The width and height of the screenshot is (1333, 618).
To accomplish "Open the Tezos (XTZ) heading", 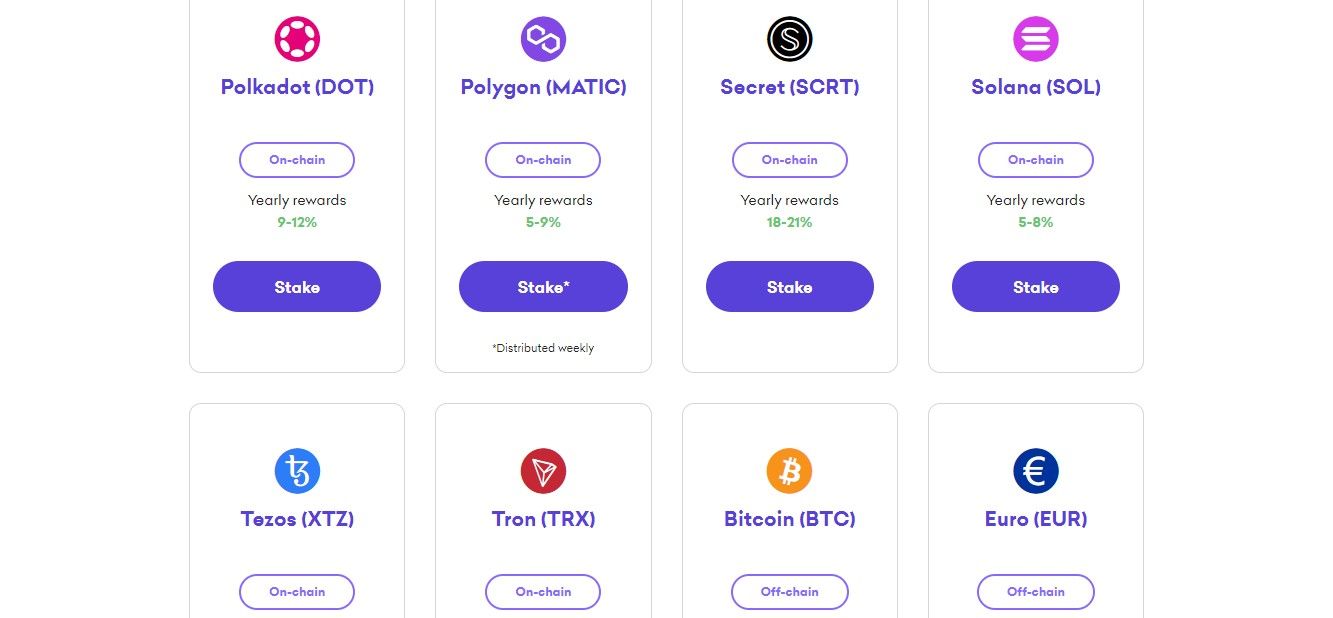I will (297, 519).
